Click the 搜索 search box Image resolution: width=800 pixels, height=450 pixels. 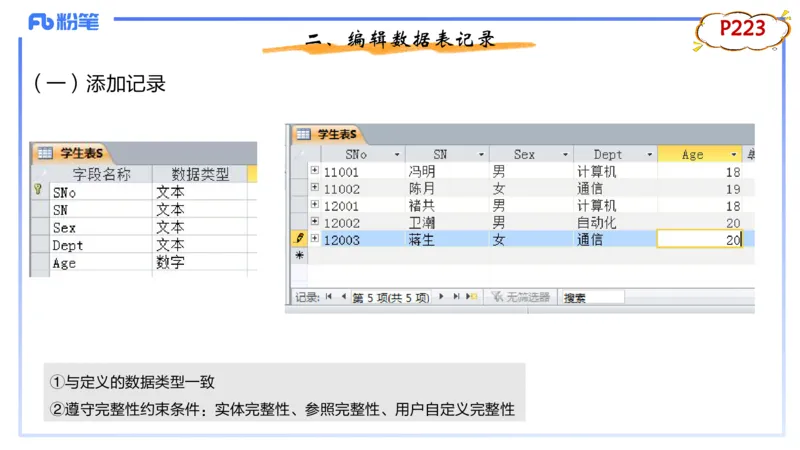(x=592, y=297)
